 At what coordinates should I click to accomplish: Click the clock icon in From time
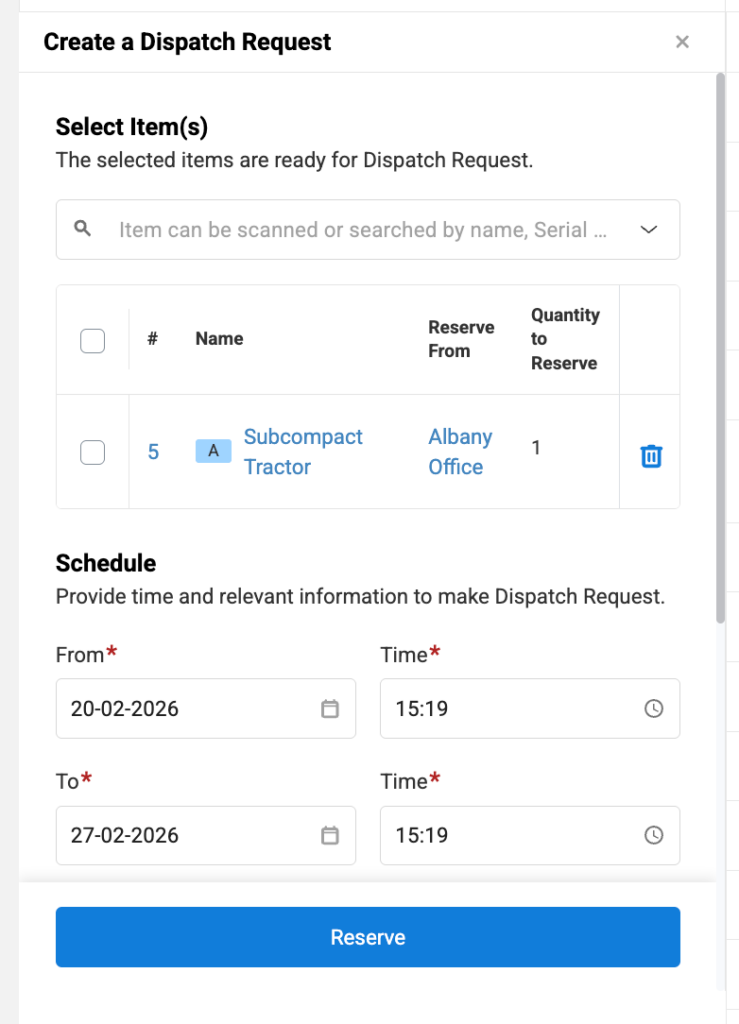pyautogui.click(x=653, y=709)
